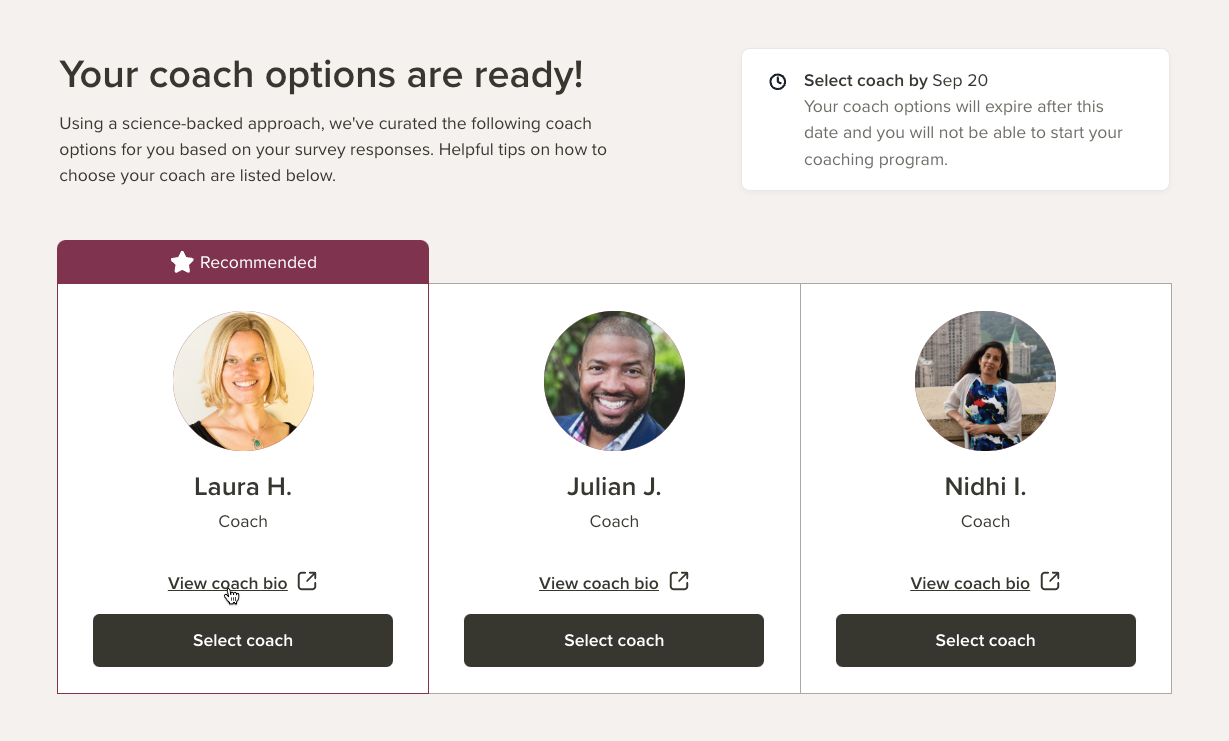Click the Nidhi I. name heading

point(985,487)
